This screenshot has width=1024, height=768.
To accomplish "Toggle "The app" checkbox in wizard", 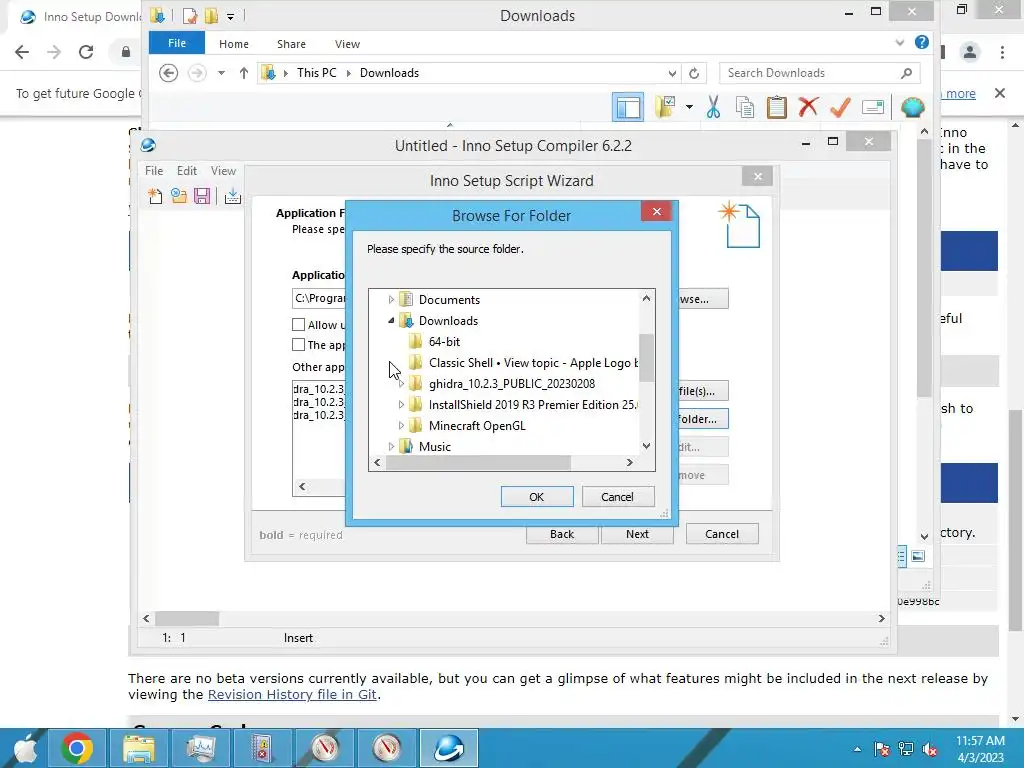I will pos(298,345).
